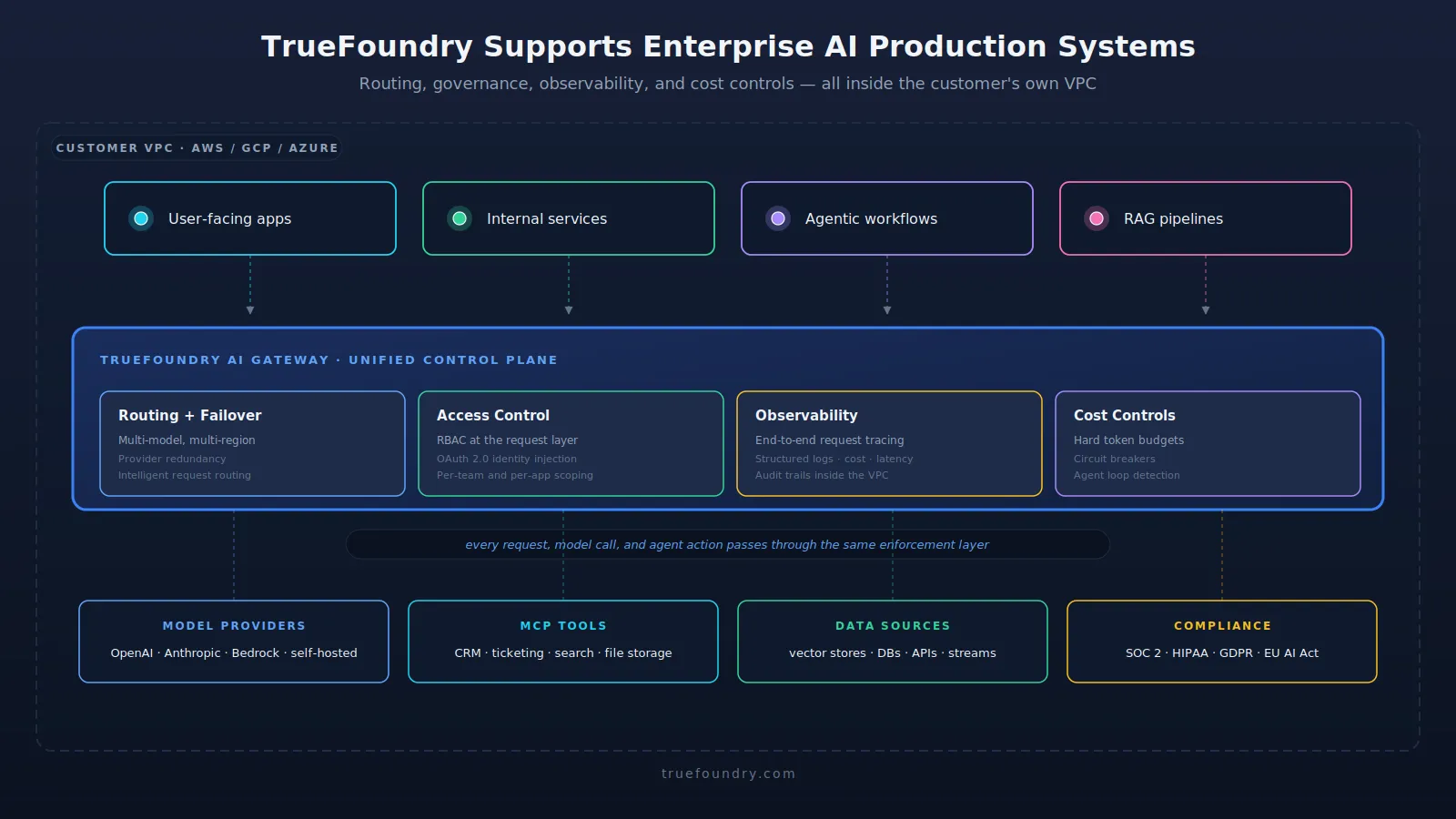Select the User-facing apps card

pos(250,218)
